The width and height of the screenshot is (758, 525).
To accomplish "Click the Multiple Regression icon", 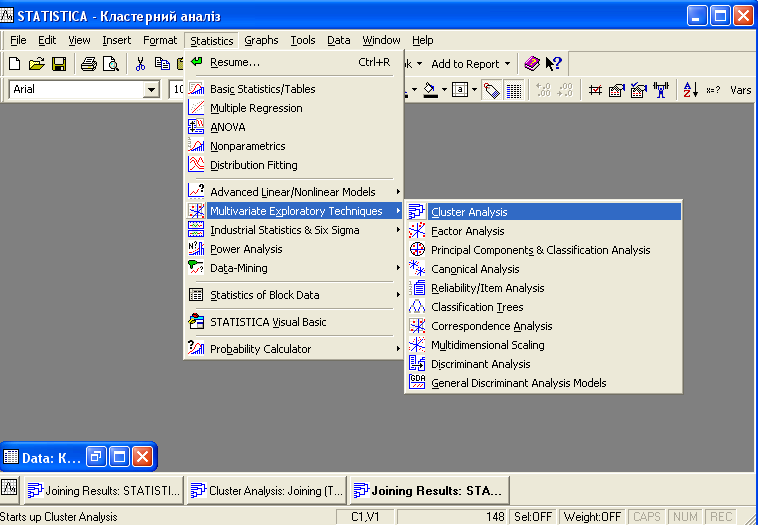I will click(x=196, y=108).
